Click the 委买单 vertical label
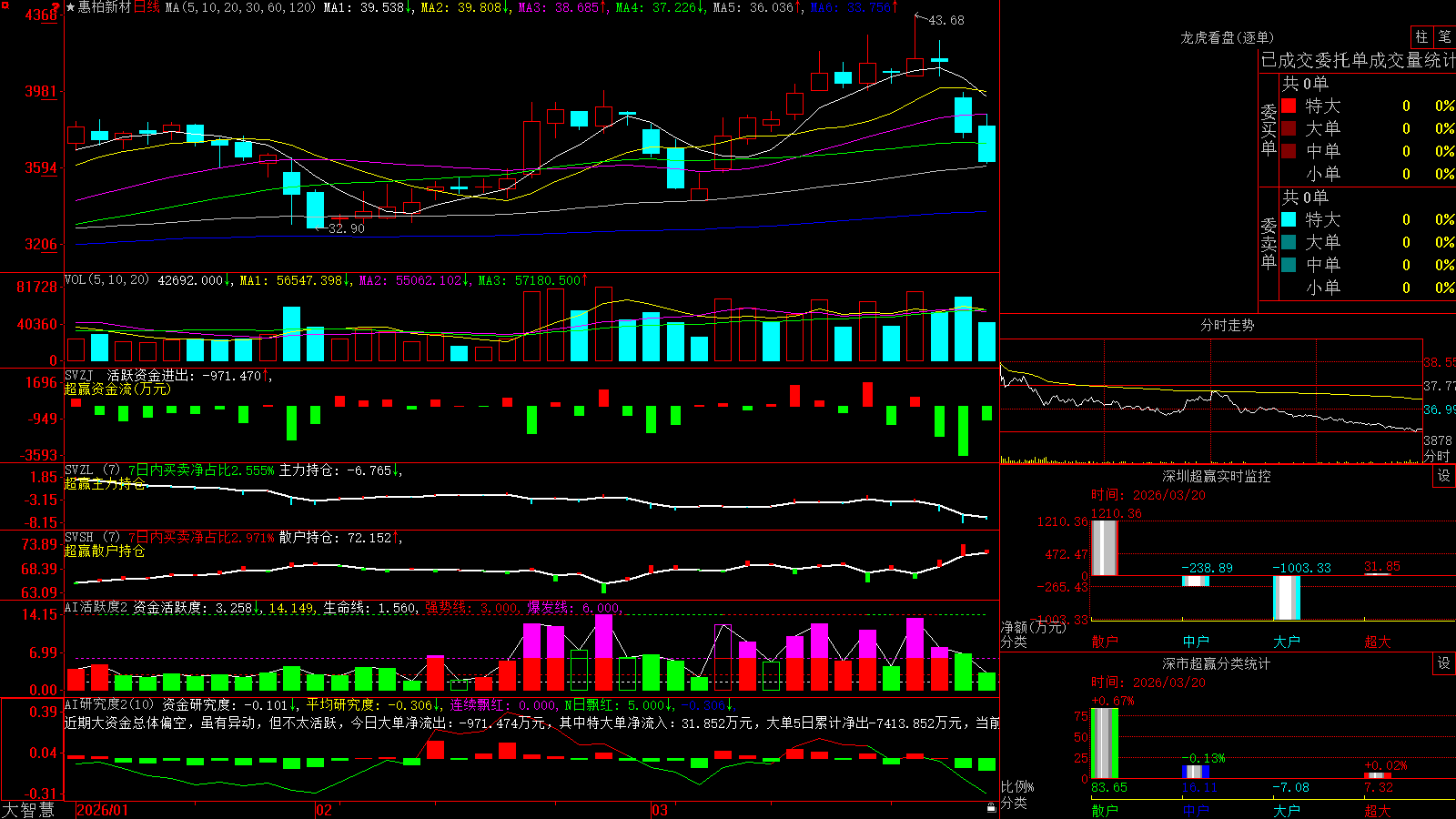The width and height of the screenshot is (1456, 819). click(x=1269, y=130)
